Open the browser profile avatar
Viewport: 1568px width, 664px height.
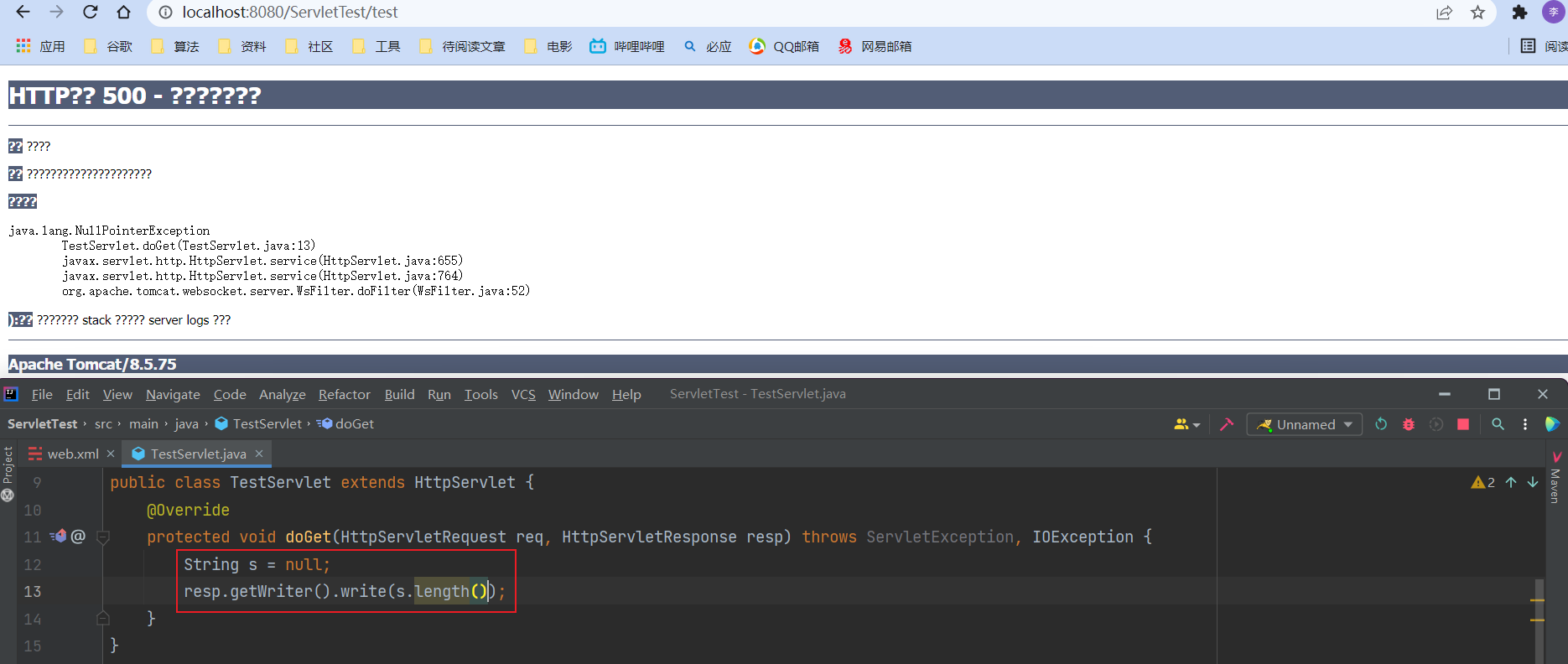coord(1553,13)
